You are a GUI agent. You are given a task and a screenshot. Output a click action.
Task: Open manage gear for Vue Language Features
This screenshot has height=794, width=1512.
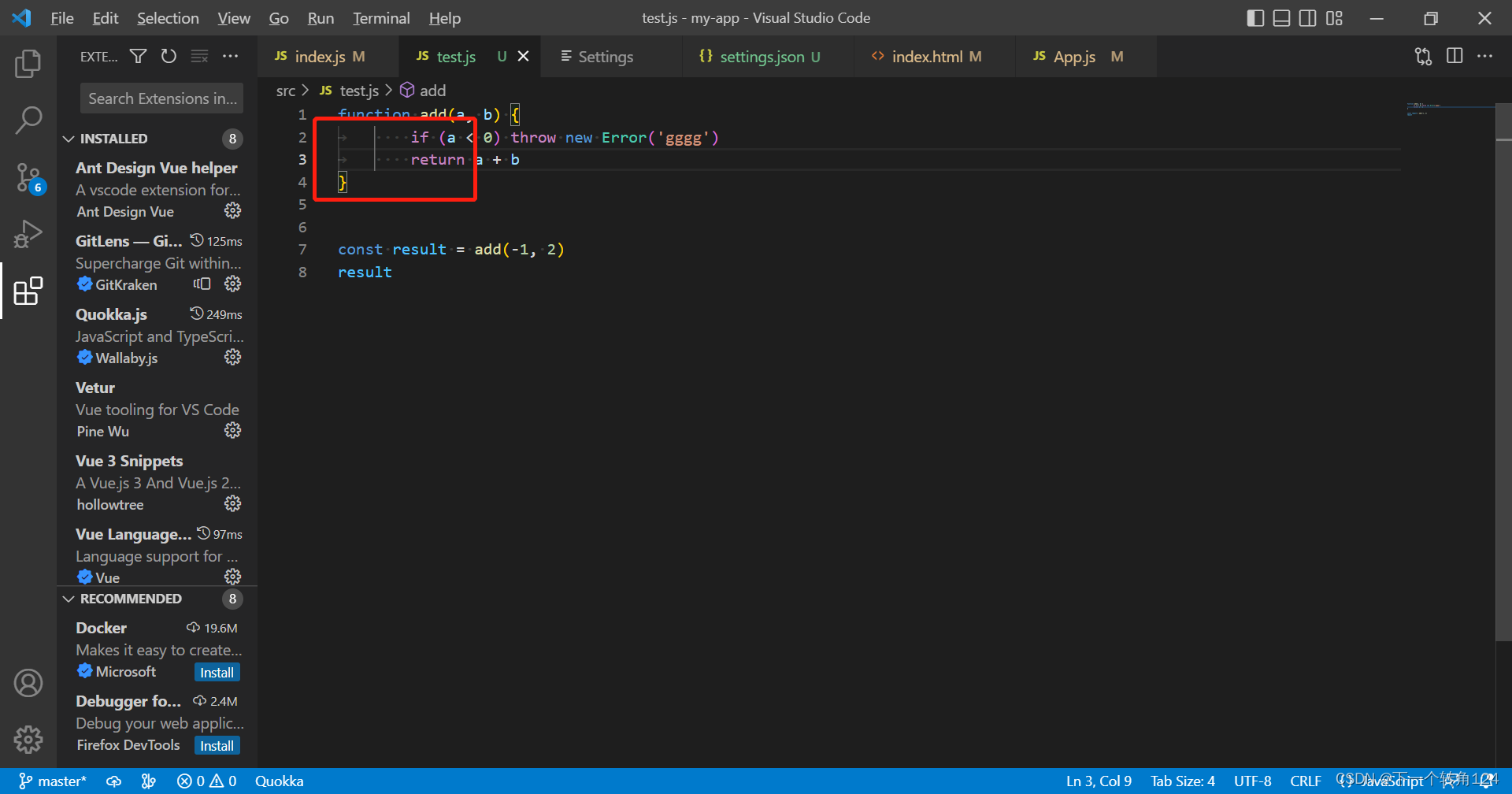(232, 577)
